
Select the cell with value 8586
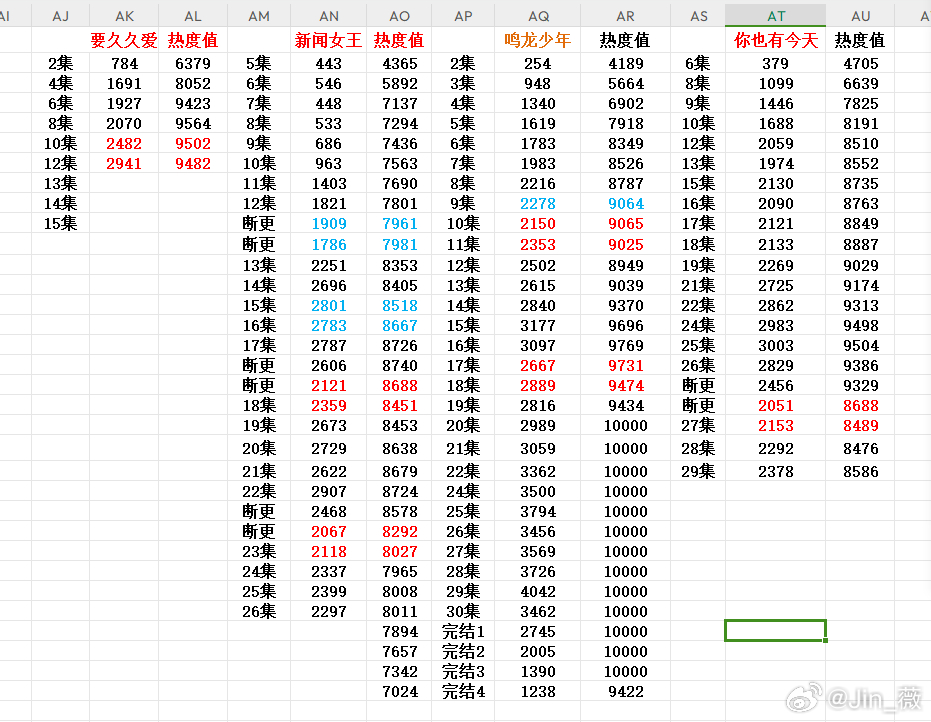[860, 471]
